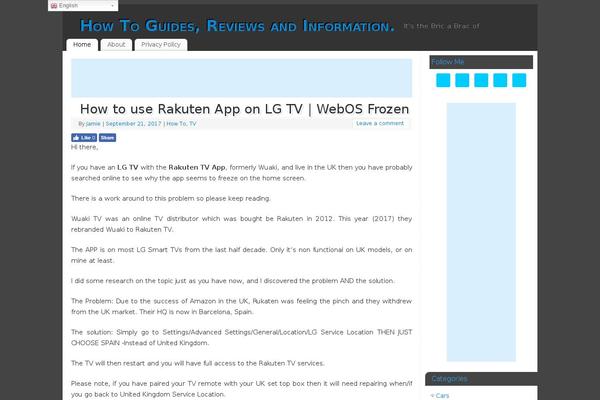Click the tall sidebar ad placeholder
Screen dimensions: 600x400
pyautogui.click(x=481, y=232)
